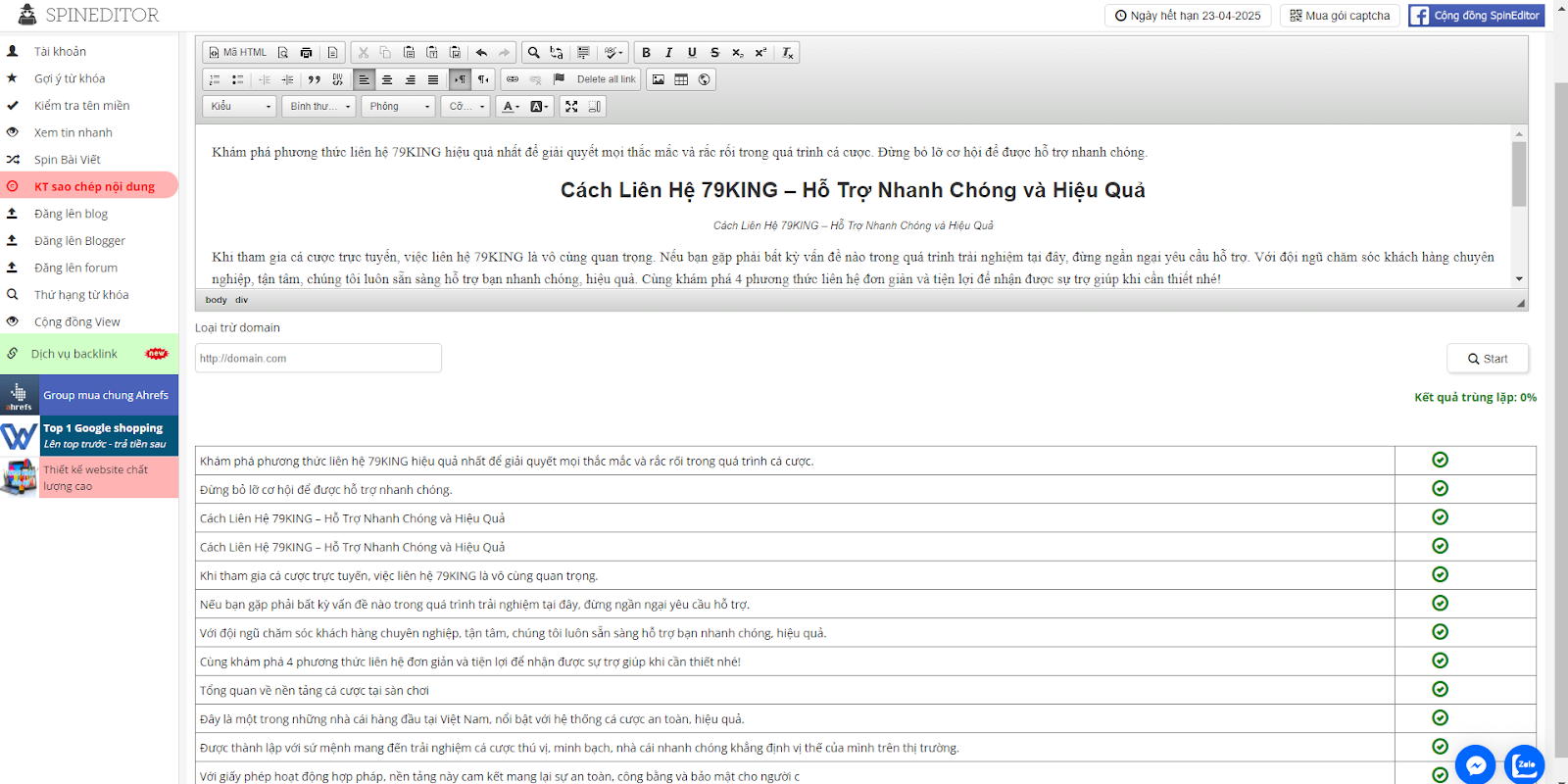Viewport: 1568px width, 784px height.
Task: Toggle underline formatting
Action: 692,53
